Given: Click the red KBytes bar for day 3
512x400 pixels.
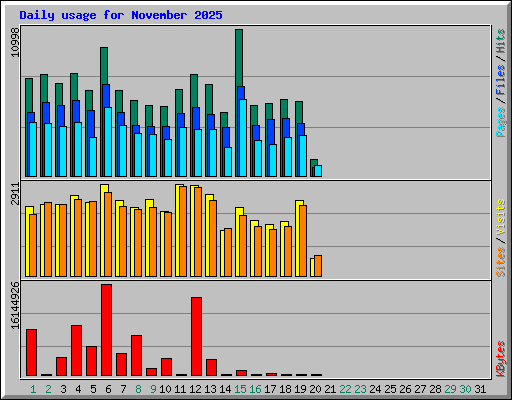Looking at the screenshot, I should coord(61,366).
